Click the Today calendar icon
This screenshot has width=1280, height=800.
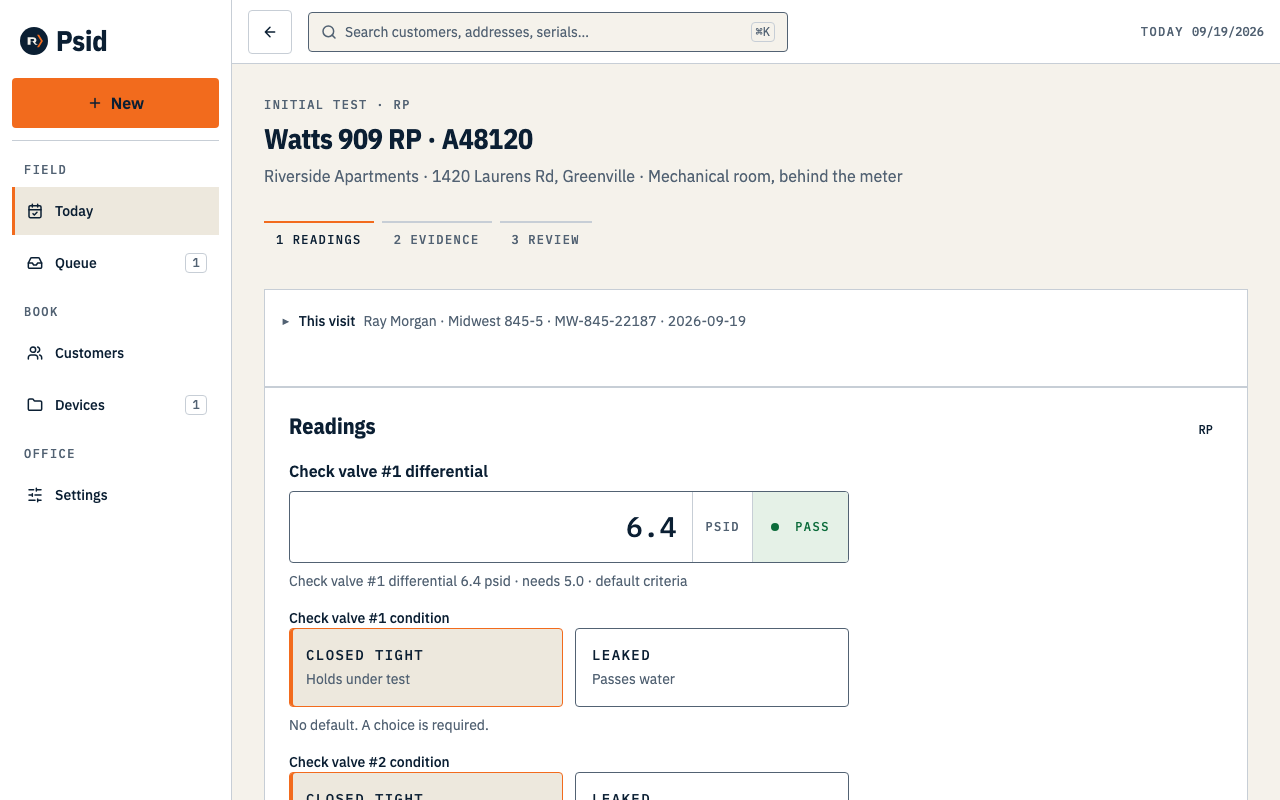[35, 211]
